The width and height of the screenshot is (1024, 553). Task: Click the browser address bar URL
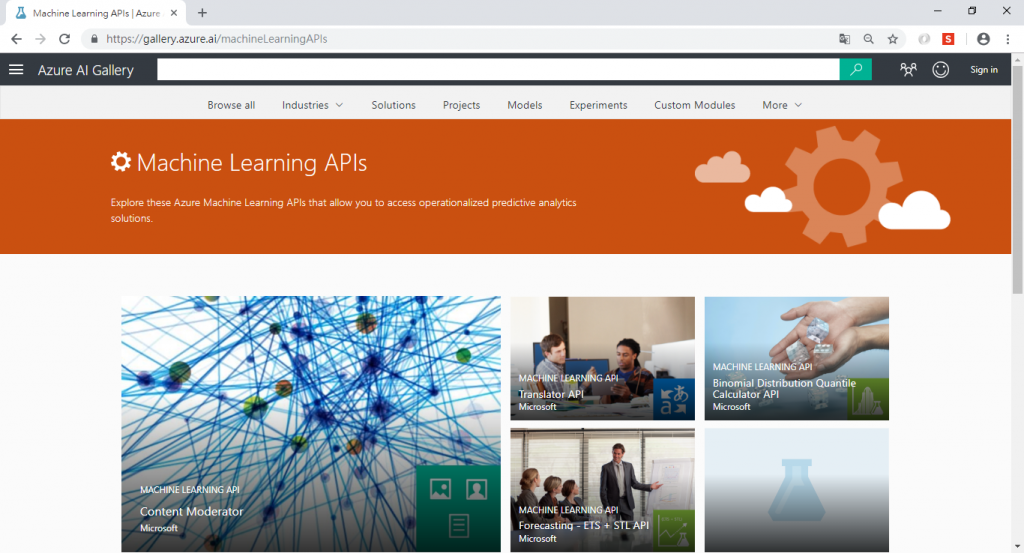217,39
